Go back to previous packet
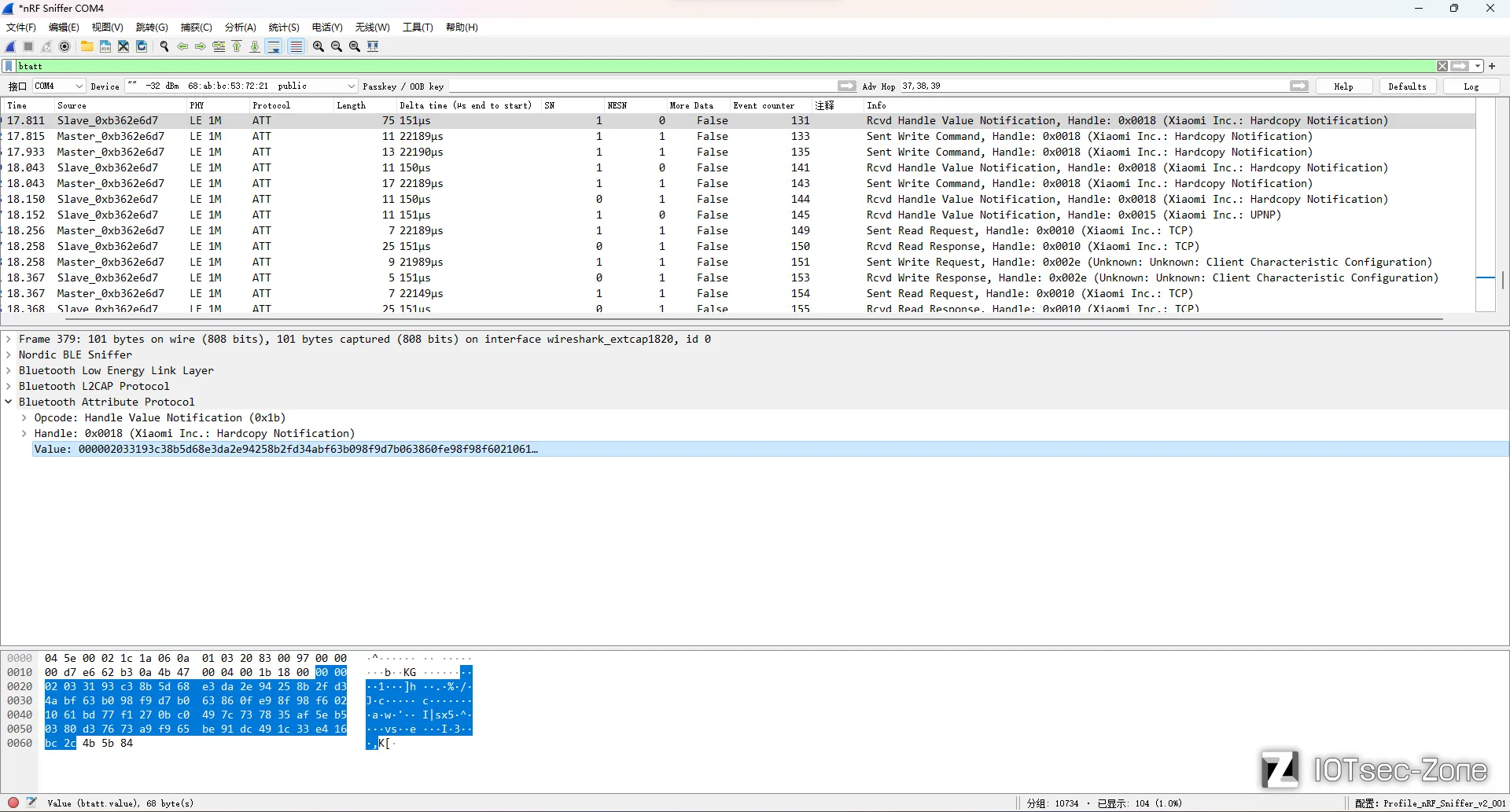 (182, 46)
